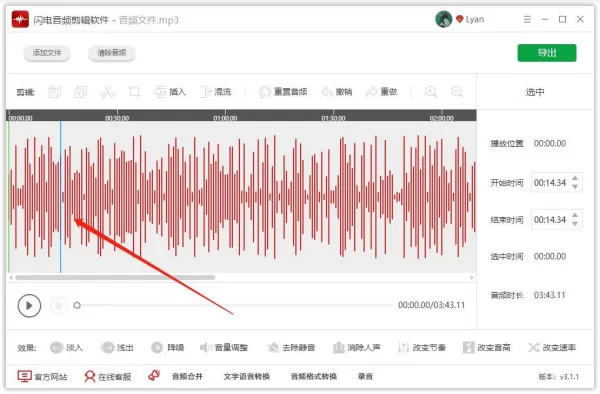The image size is (600, 394).
Task: Open the 录音 recording tool
Action: (365, 376)
